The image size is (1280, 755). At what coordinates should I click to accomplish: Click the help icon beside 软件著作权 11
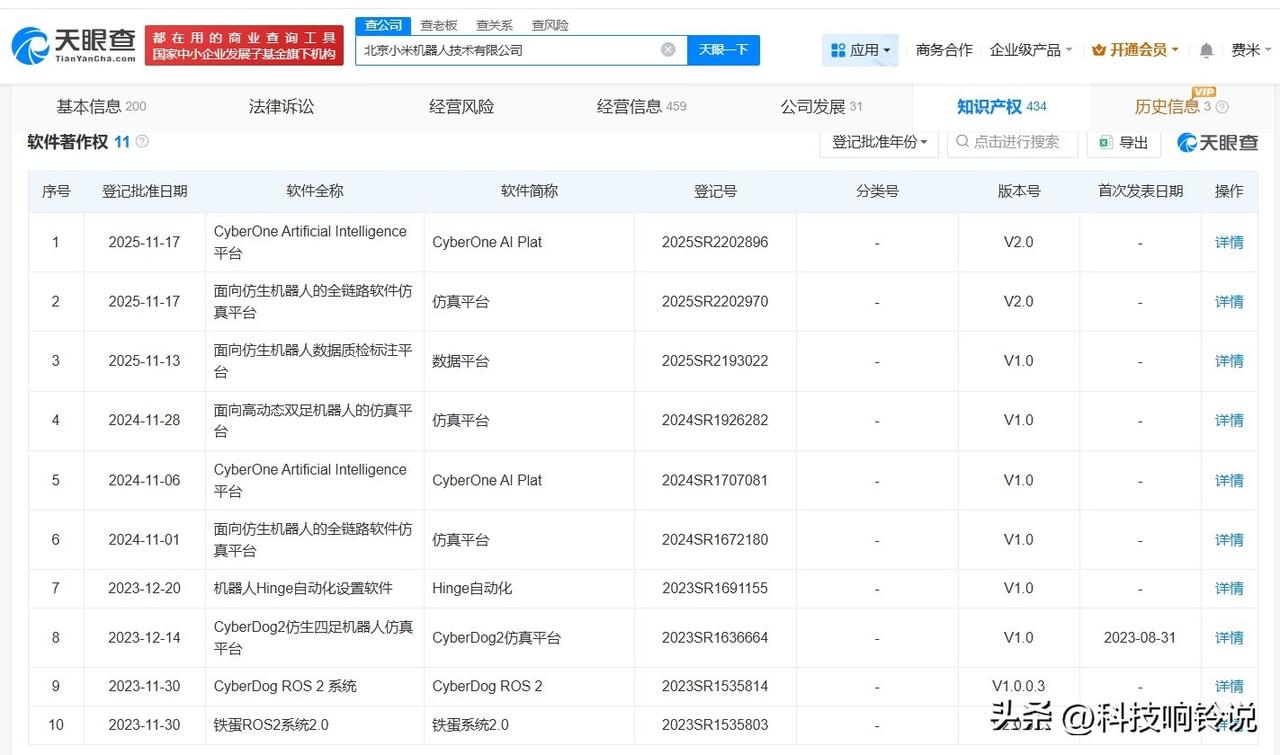tap(142, 142)
